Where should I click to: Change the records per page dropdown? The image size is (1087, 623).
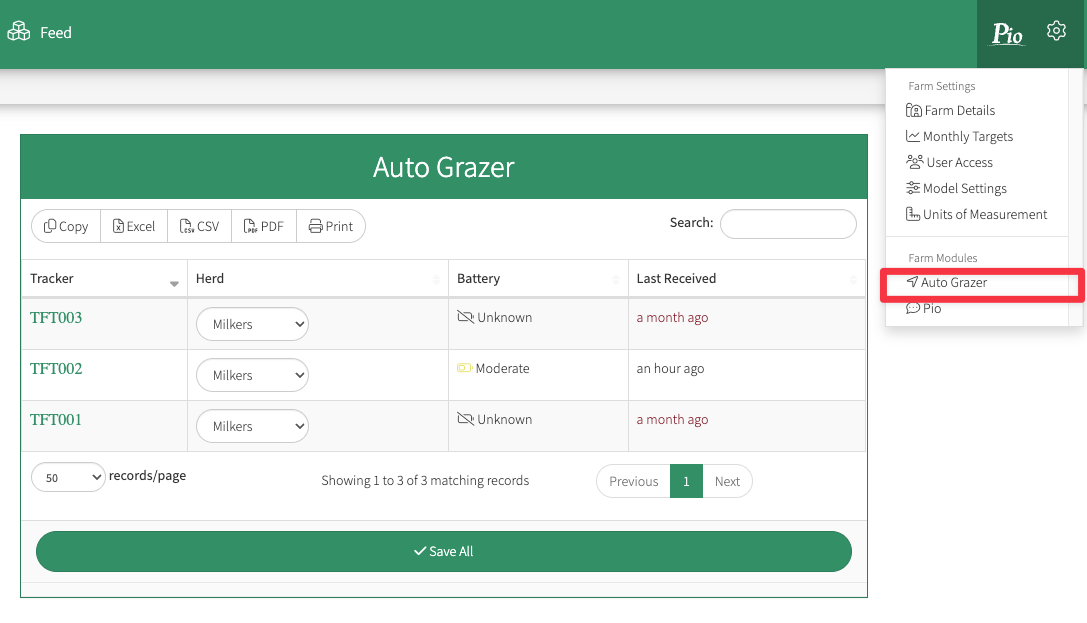tap(68, 477)
